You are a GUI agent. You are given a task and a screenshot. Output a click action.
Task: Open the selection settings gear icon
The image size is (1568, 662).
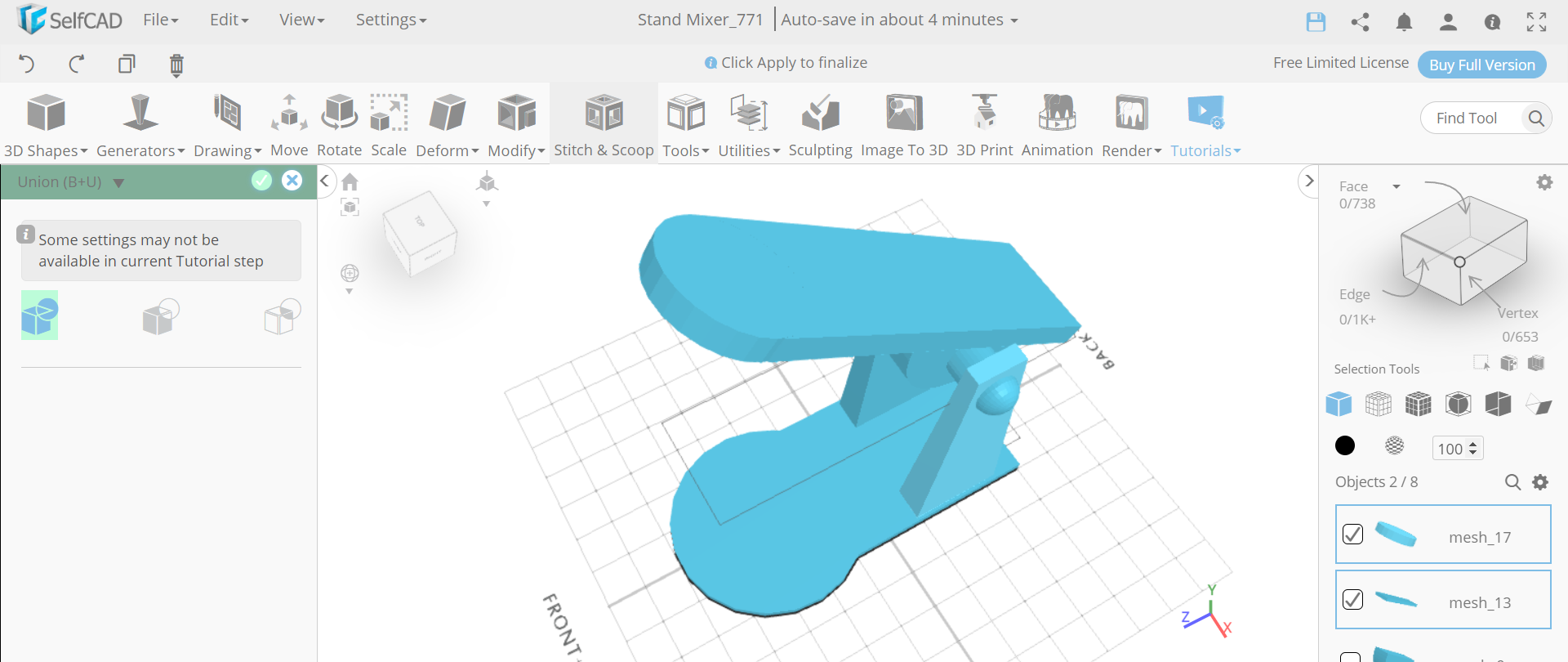1544,182
